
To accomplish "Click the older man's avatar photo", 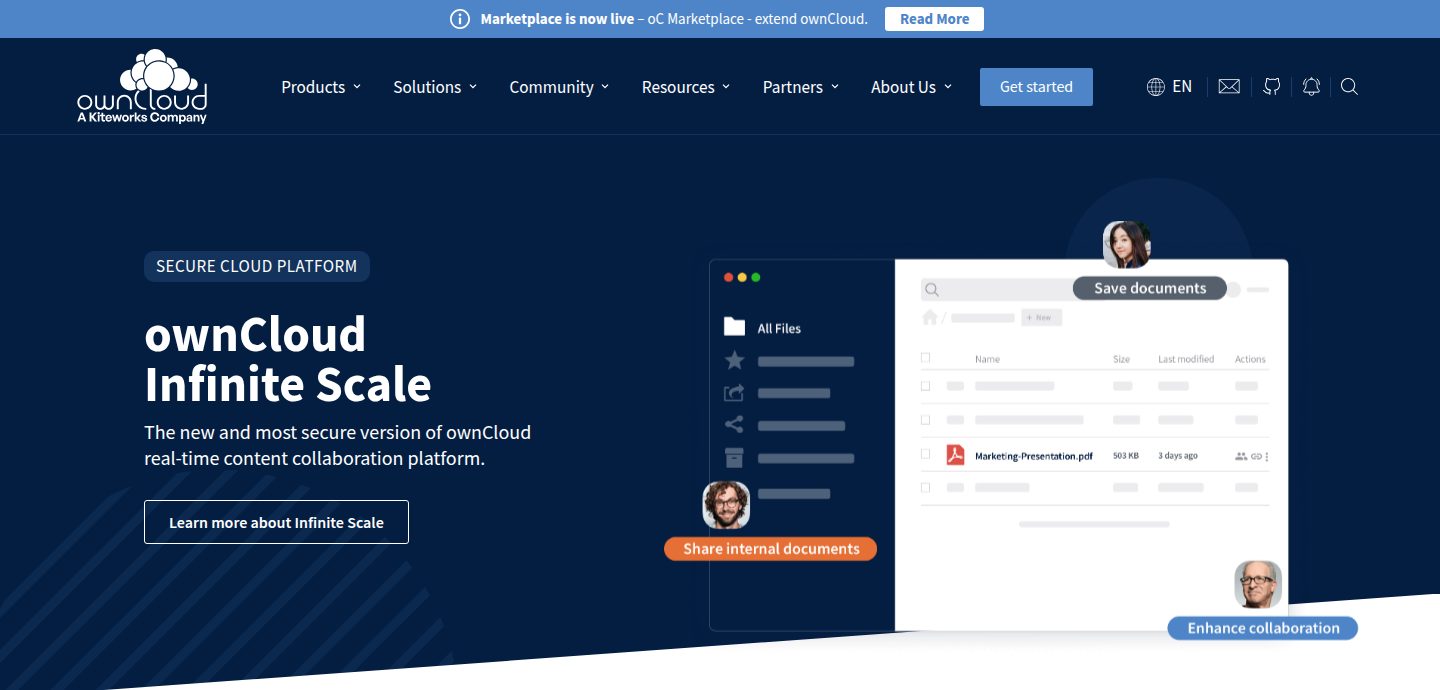I will (1257, 585).
